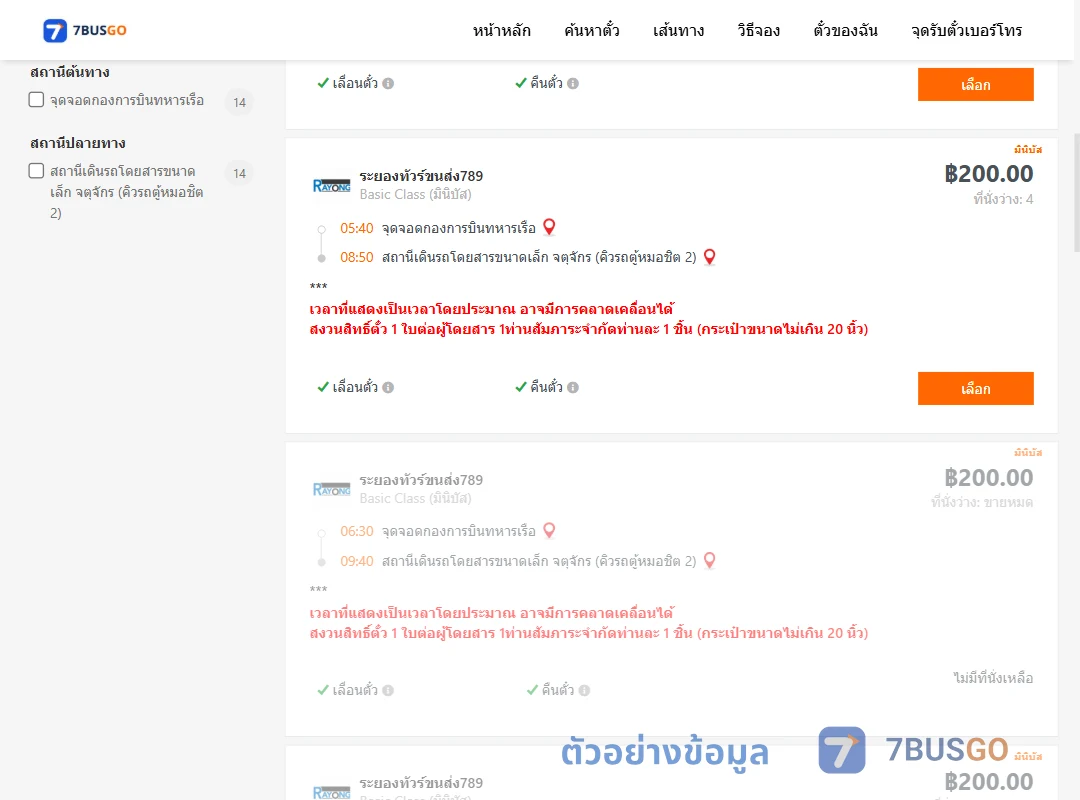Click the 05:40 departure time
1080x800 pixels.
click(x=357, y=228)
